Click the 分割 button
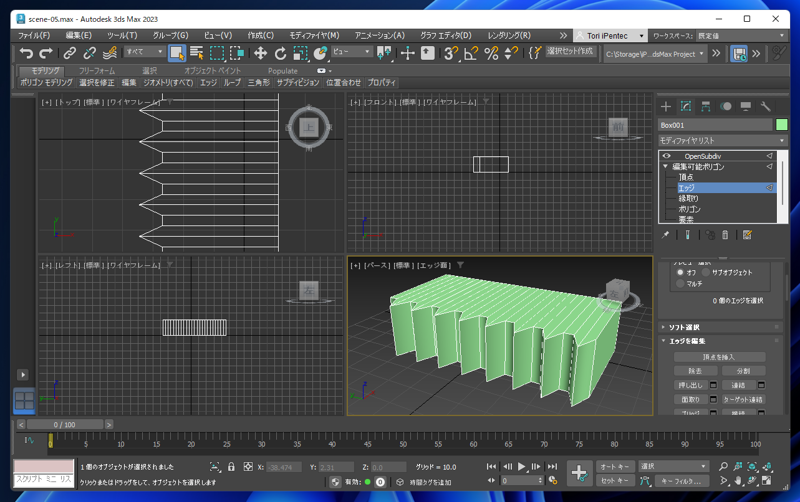 coord(743,371)
